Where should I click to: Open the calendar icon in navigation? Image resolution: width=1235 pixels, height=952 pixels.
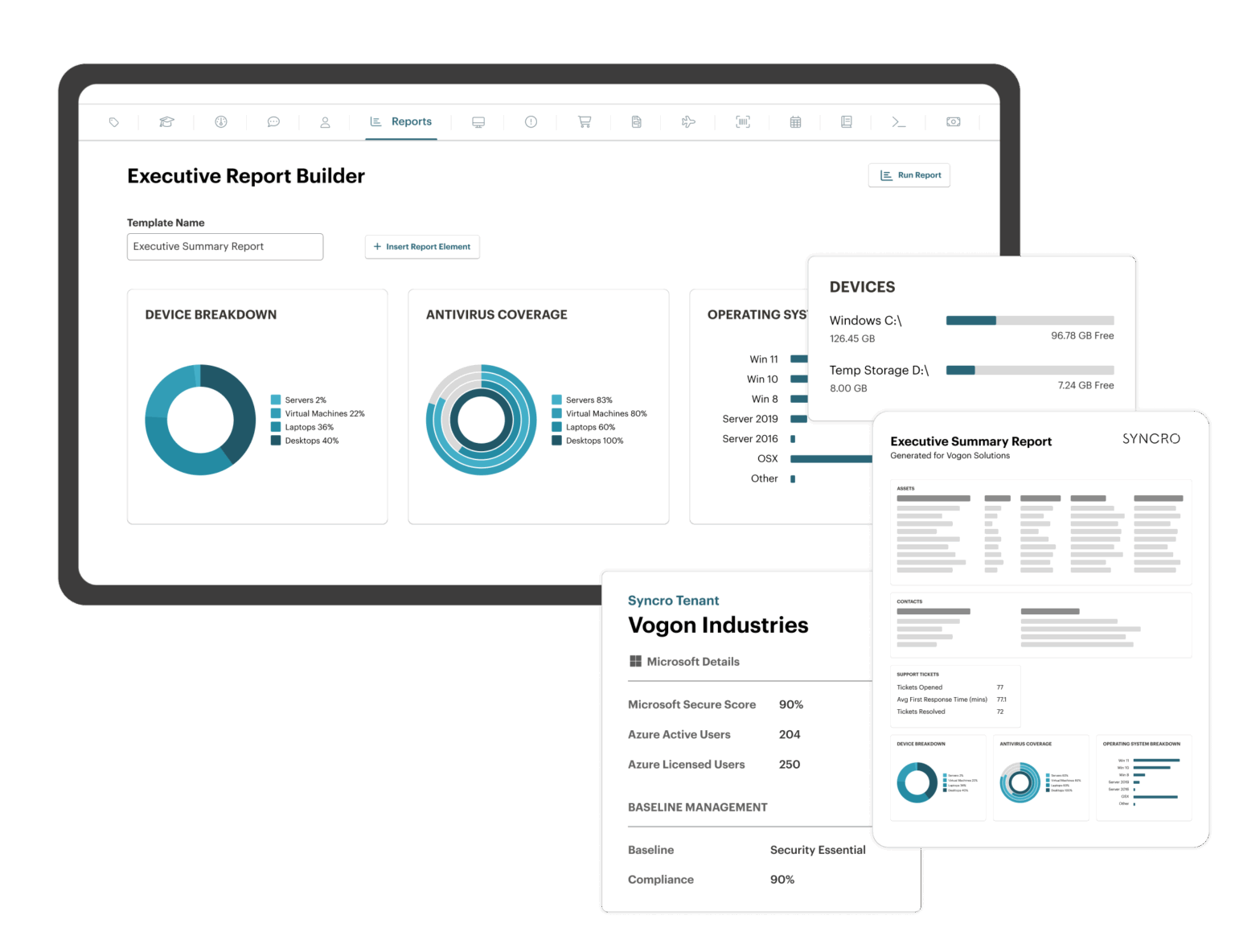click(x=795, y=122)
